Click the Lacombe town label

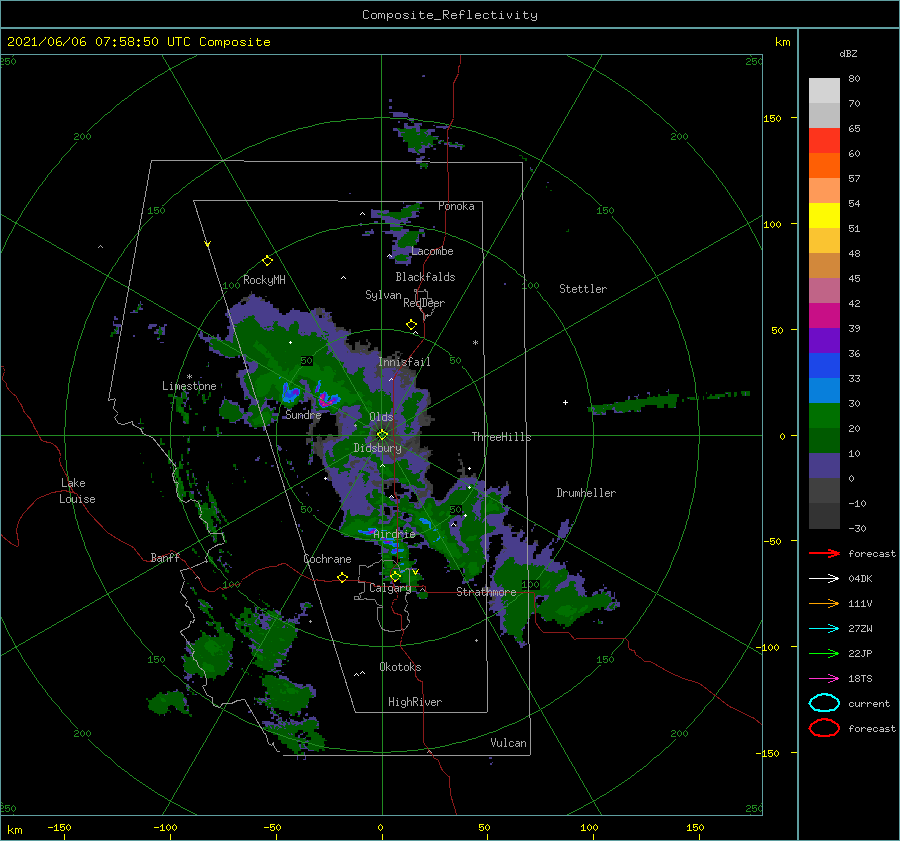432,251
